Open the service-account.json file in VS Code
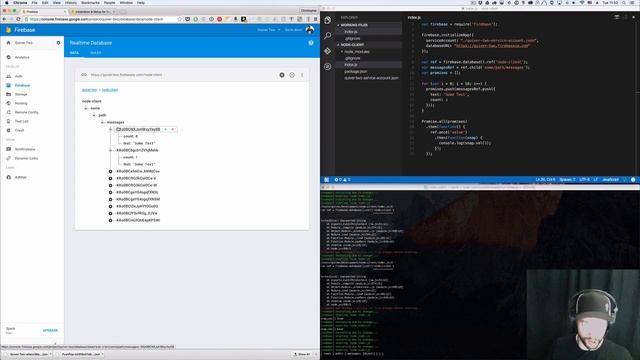This screenshot has height=360, width=640. click(x=371, y=78)
